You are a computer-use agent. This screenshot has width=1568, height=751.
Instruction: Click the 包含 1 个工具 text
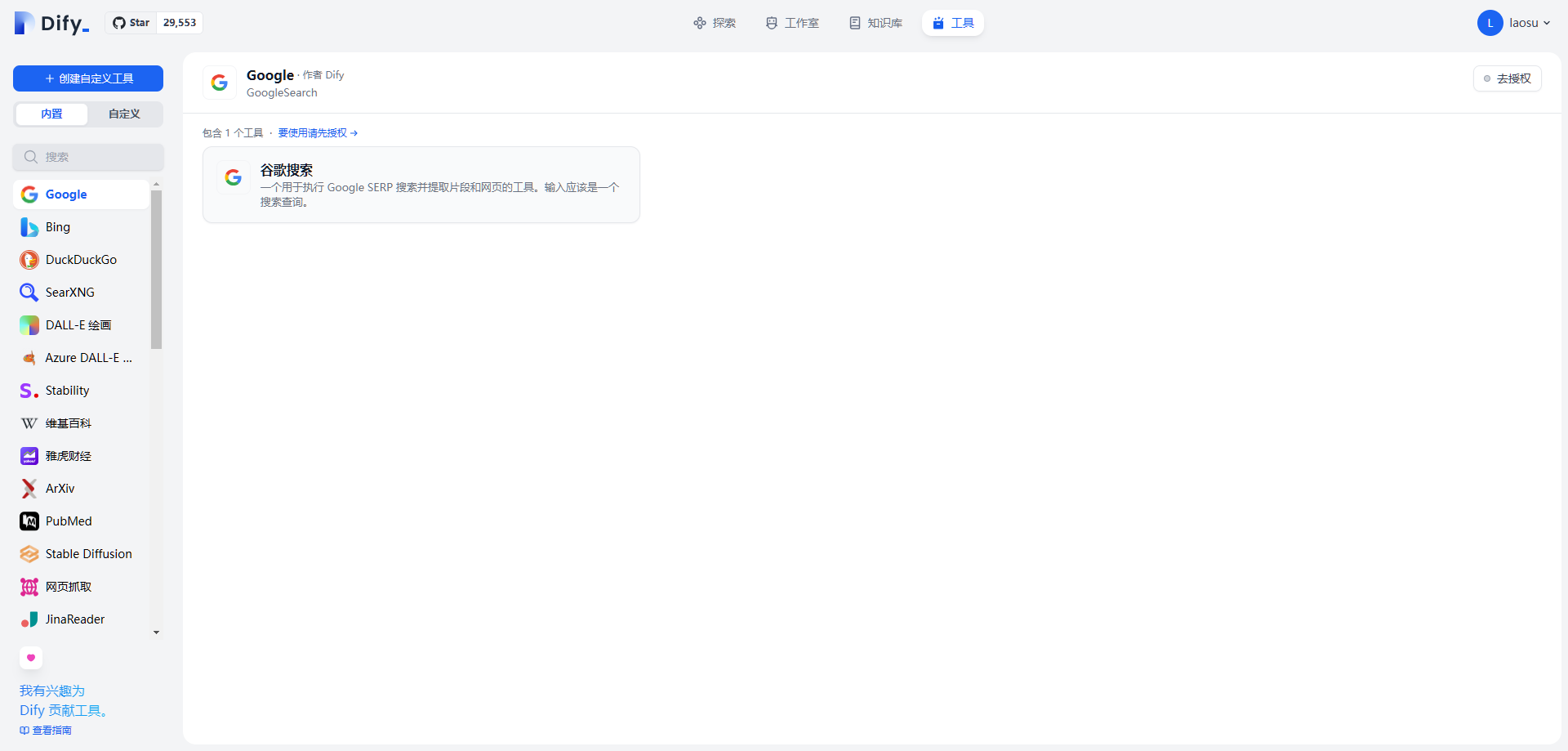[233, 133]
